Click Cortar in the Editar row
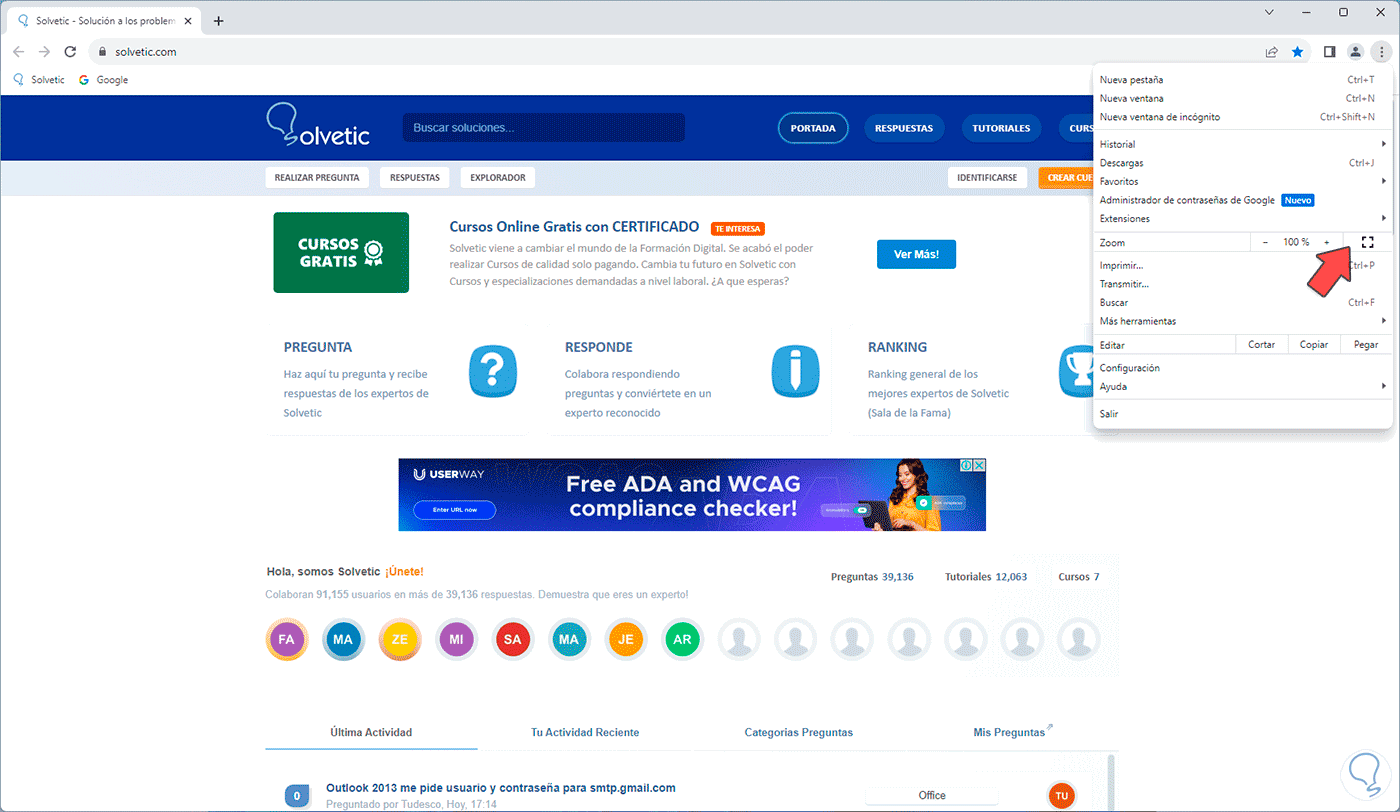This screenshot has height=812, width=1400. pos(1262,344)
